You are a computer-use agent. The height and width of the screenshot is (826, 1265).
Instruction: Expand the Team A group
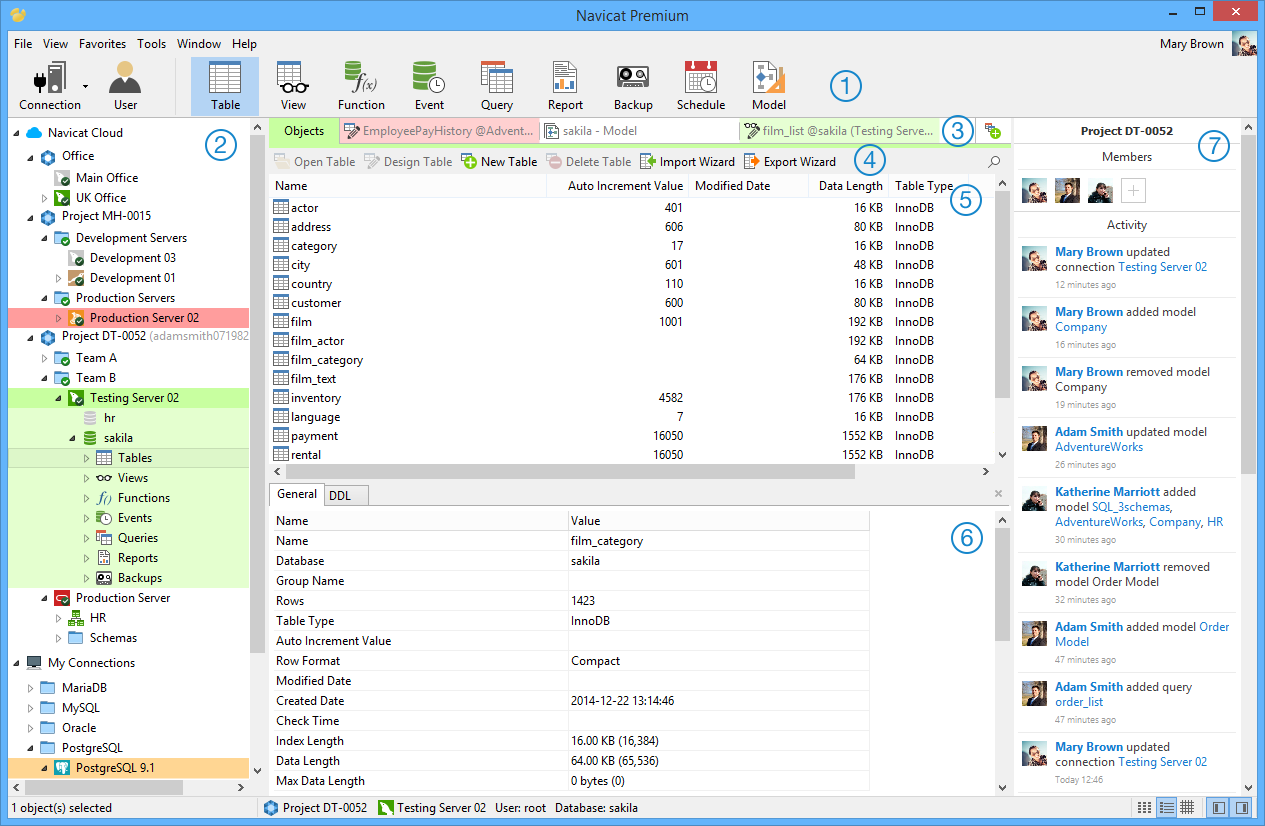pyautogui.click(x=44, y=358)
